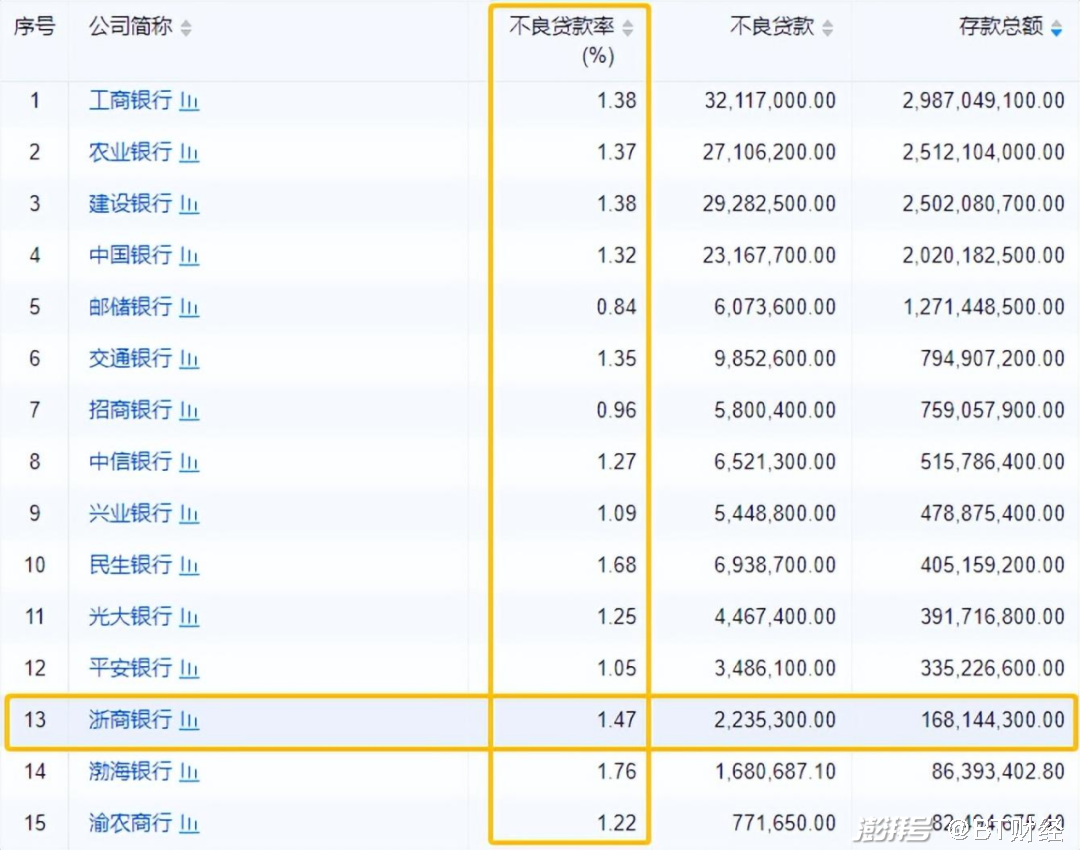Open chart icon next to 农业银行

(x=189, y=153)
